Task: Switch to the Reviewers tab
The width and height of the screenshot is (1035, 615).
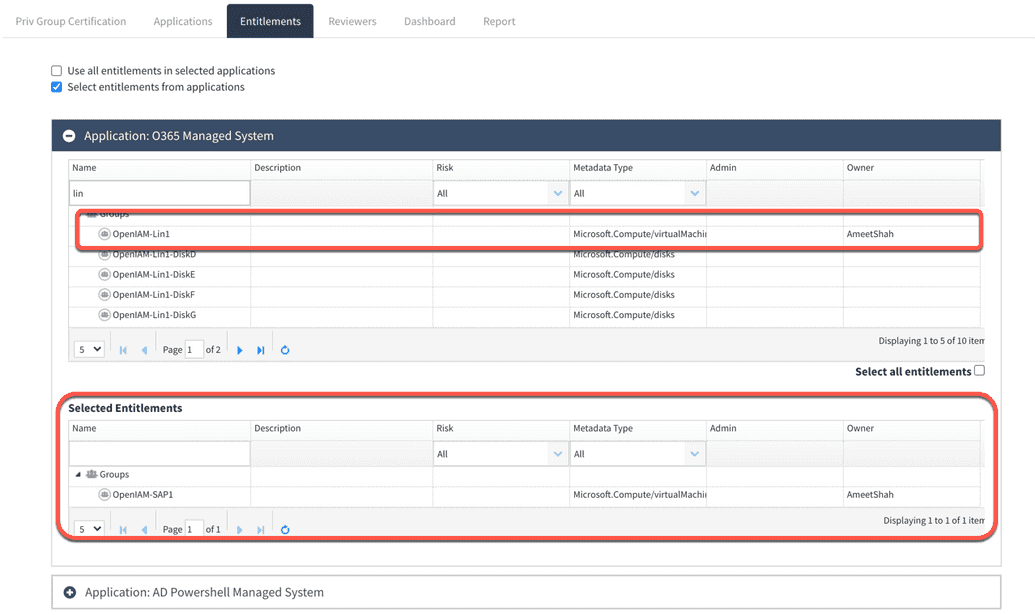Action: click(x=352, y=20)
